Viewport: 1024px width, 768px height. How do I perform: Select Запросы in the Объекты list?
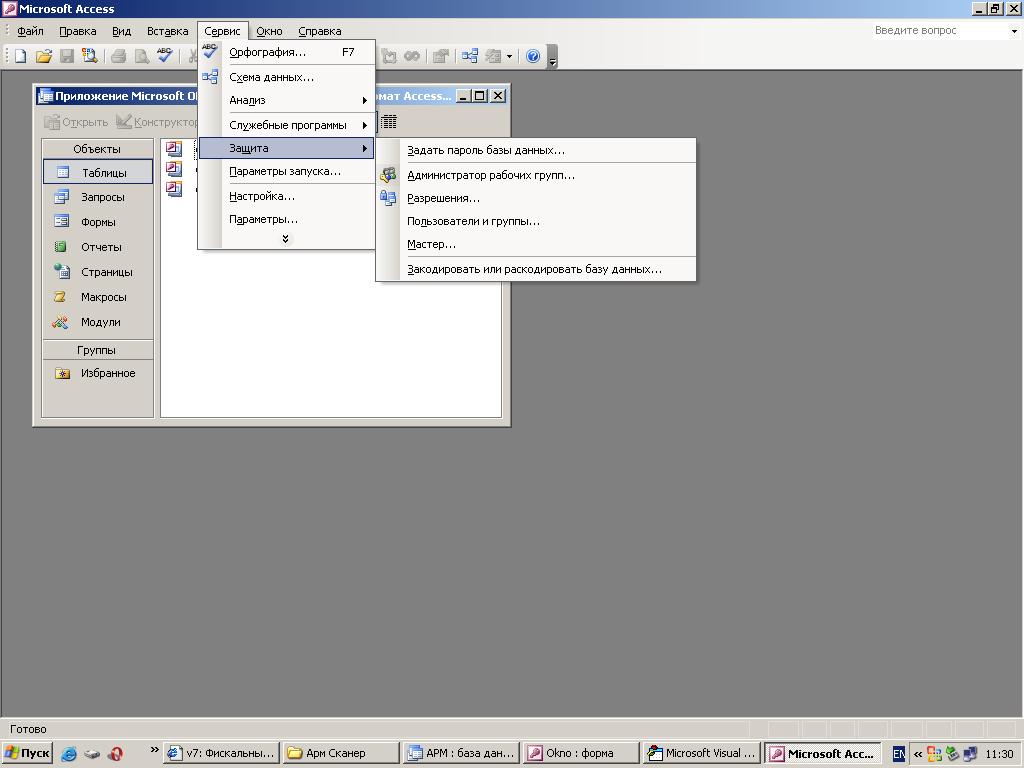98,197
